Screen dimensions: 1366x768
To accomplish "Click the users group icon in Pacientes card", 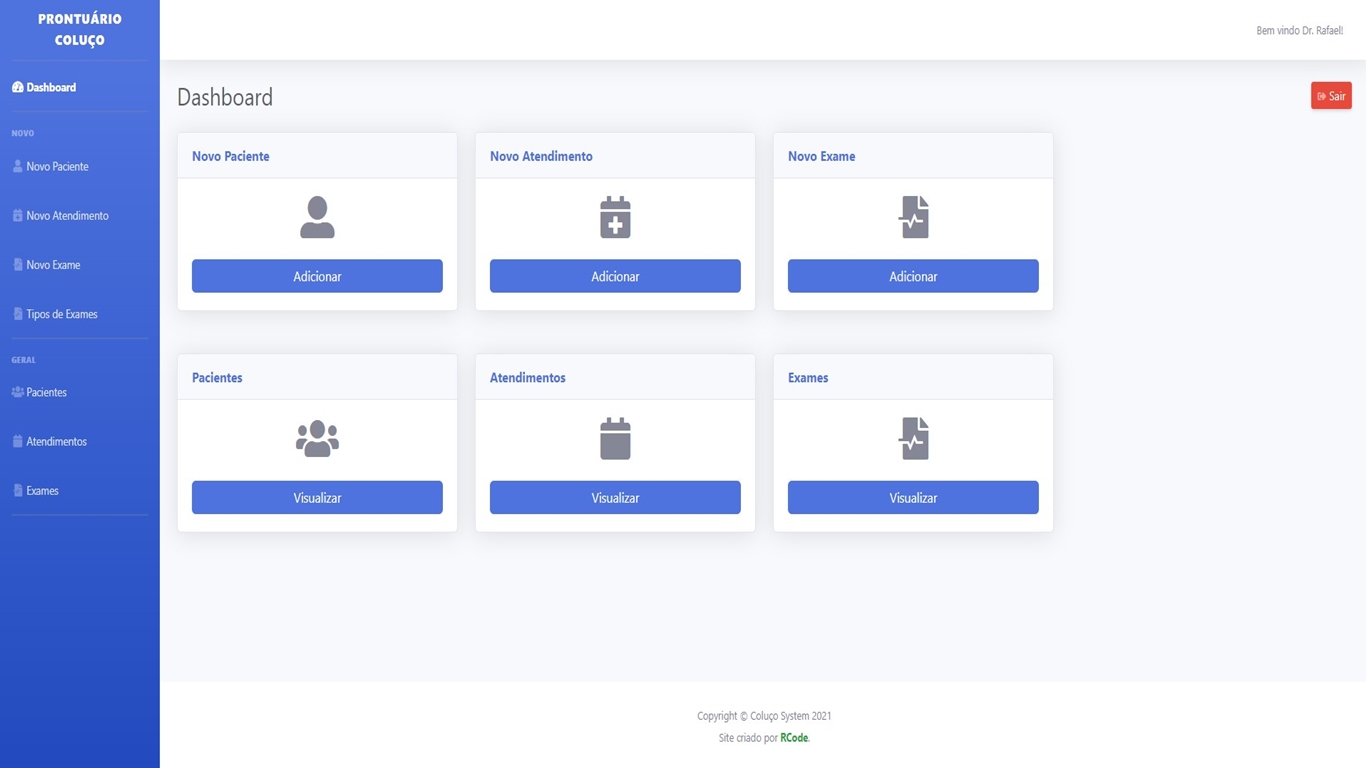I will click(x=317, y=438).
